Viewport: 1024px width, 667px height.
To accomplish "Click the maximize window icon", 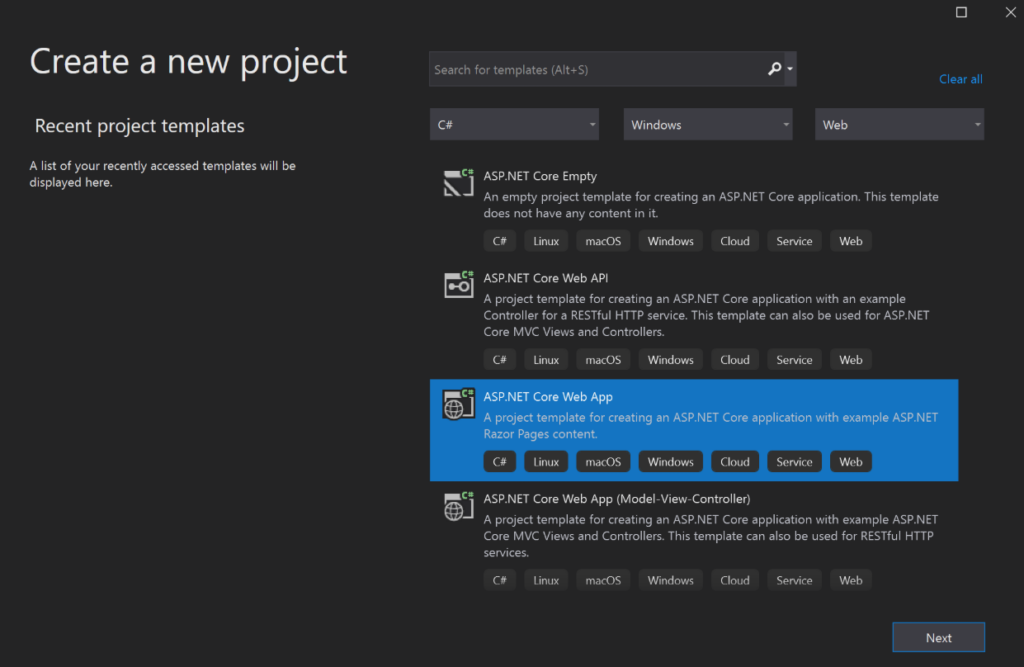I will pyautogui.click(x=960, y=12).
